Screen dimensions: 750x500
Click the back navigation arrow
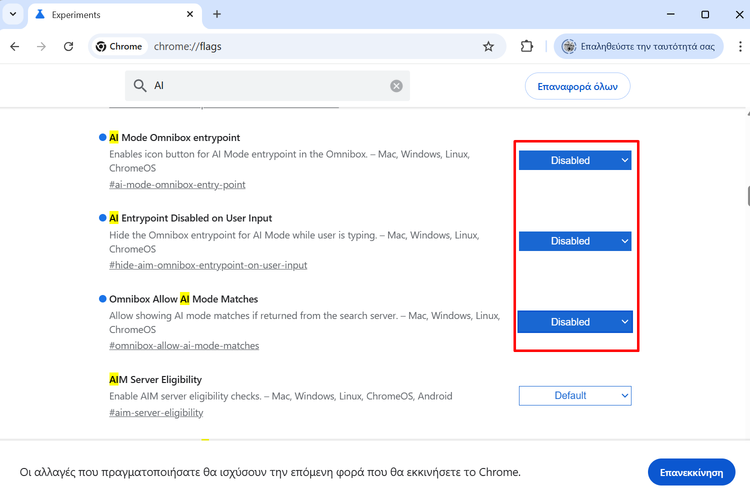15,46
